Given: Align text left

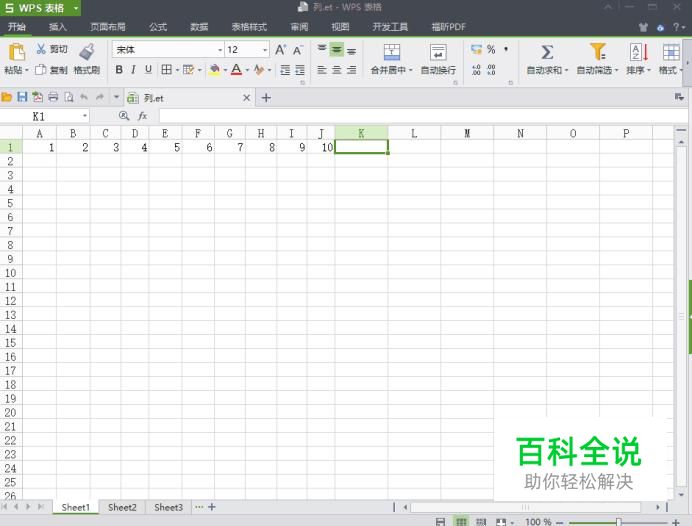Looking at the screenshot, I should pyautogui.click(x=322, y=70).
